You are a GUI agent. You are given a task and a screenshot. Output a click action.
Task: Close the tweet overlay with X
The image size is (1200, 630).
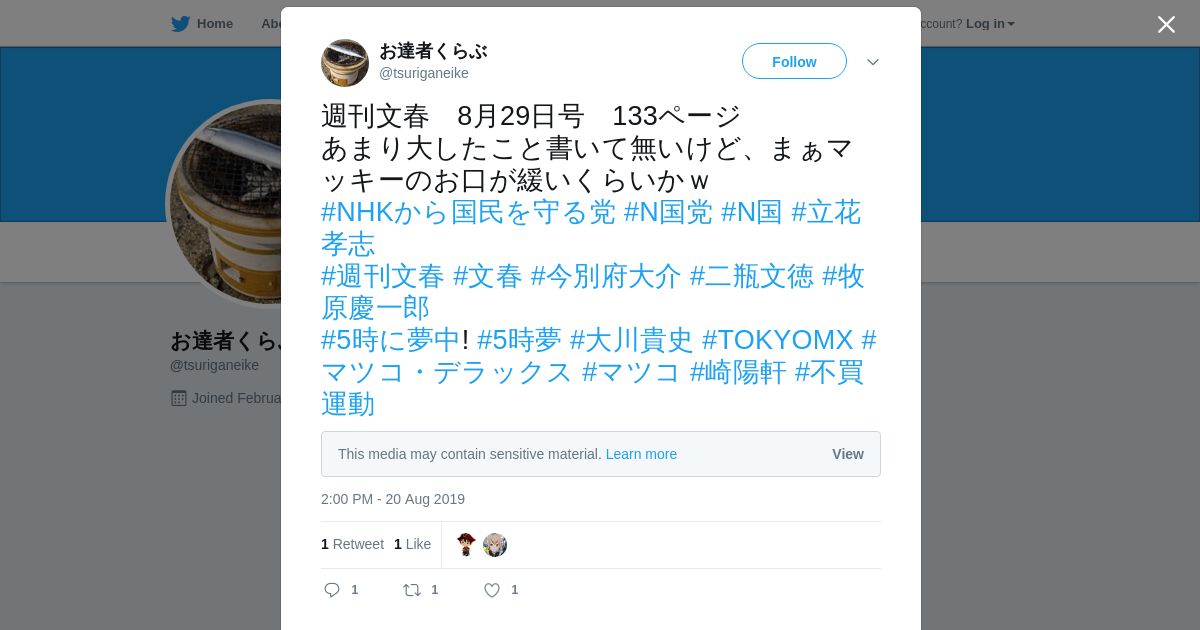pyautogui.click(x=1166, y=24)
